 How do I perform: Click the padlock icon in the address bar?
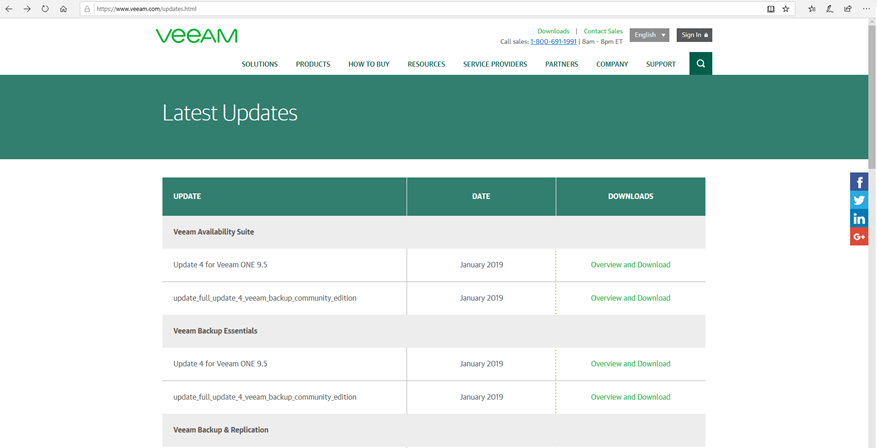[87, 10]
